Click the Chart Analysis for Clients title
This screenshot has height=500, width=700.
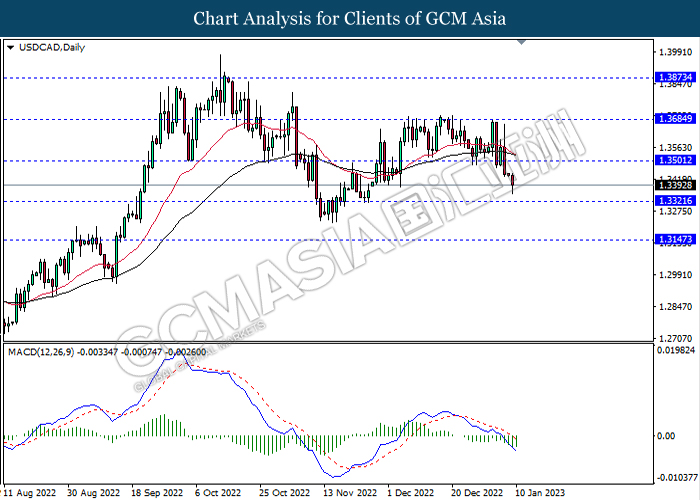click(x=350, y=18)
